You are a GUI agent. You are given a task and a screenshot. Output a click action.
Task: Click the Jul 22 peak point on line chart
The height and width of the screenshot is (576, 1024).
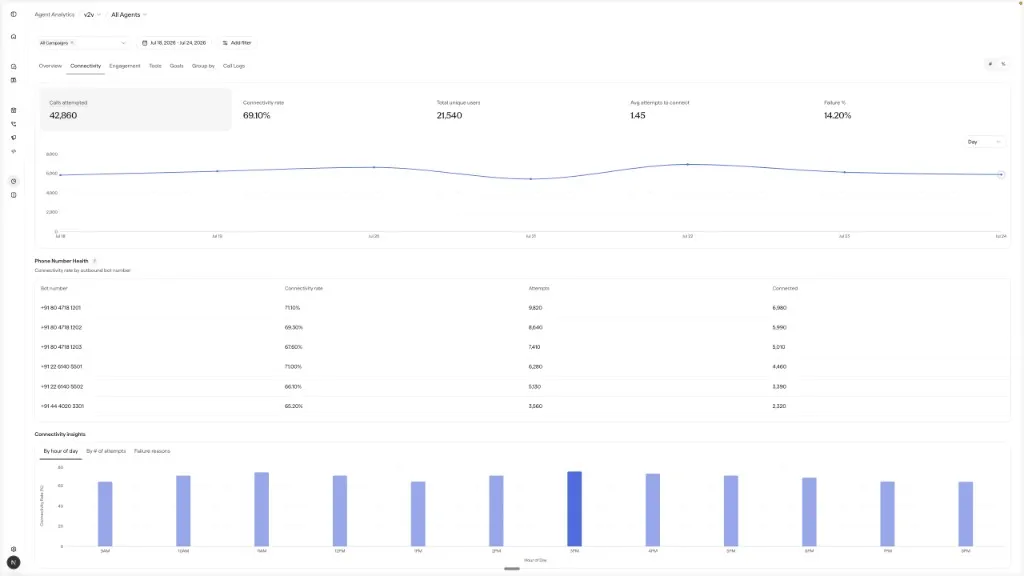688,165
